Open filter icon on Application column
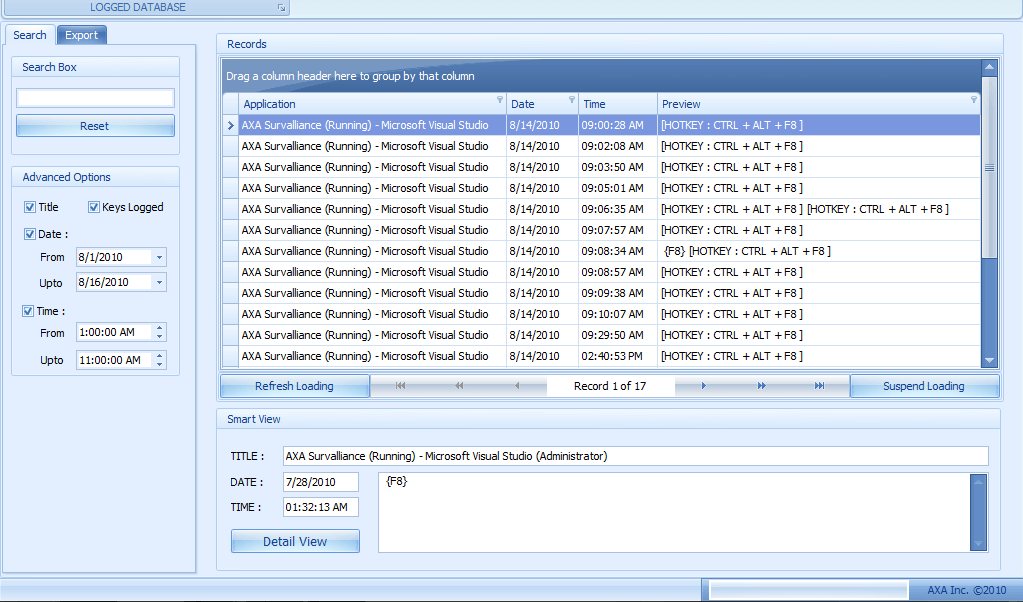 pos(500,101)
